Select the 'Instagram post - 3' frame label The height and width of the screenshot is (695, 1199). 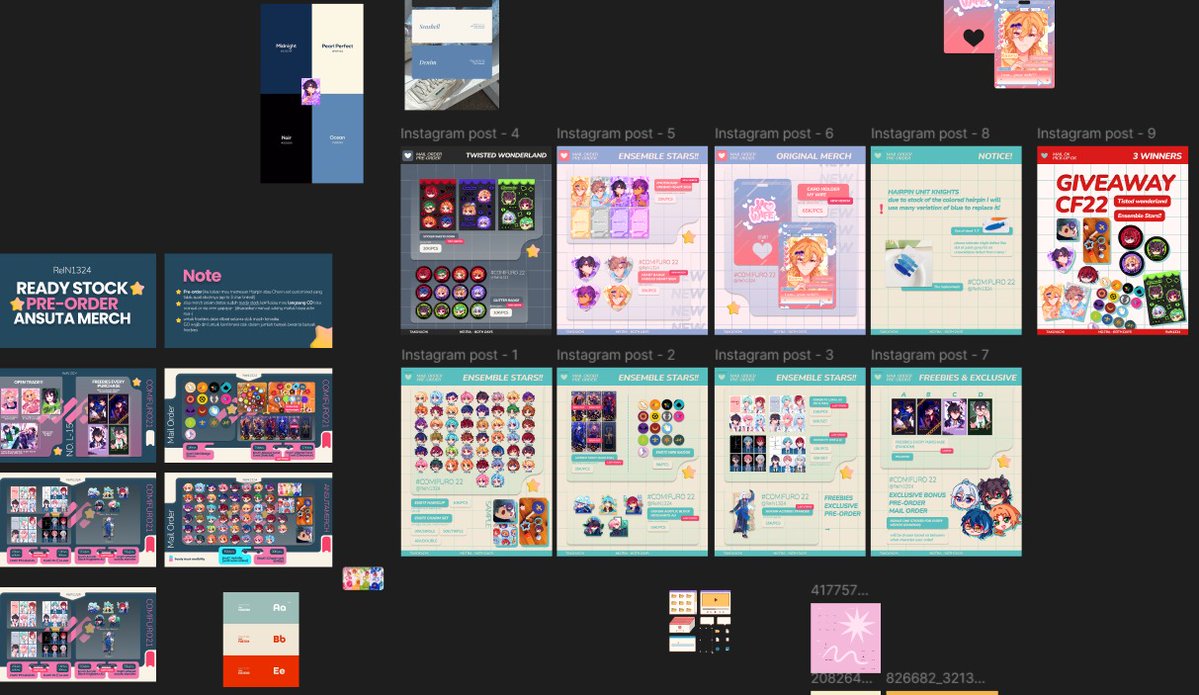click(774, 356)
